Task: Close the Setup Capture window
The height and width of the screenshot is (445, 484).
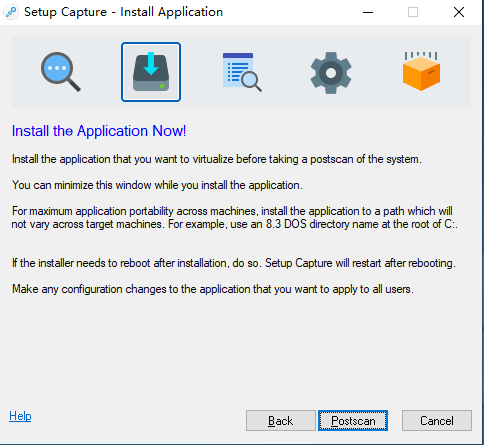Action: tap(459, 12)
